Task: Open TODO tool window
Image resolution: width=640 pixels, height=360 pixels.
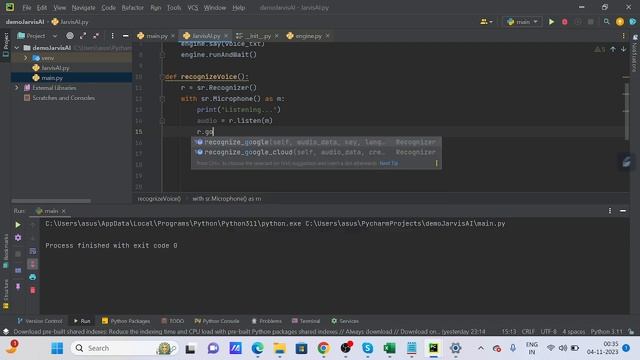Action: 173,321
